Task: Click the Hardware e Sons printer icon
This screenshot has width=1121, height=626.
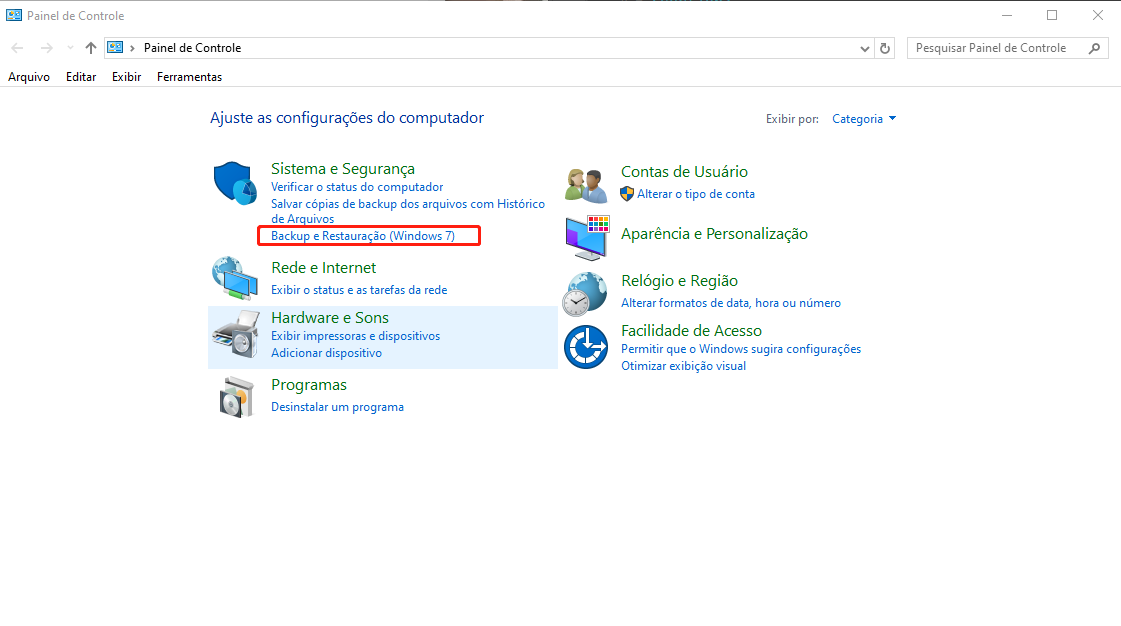Action: coord(234,332)
